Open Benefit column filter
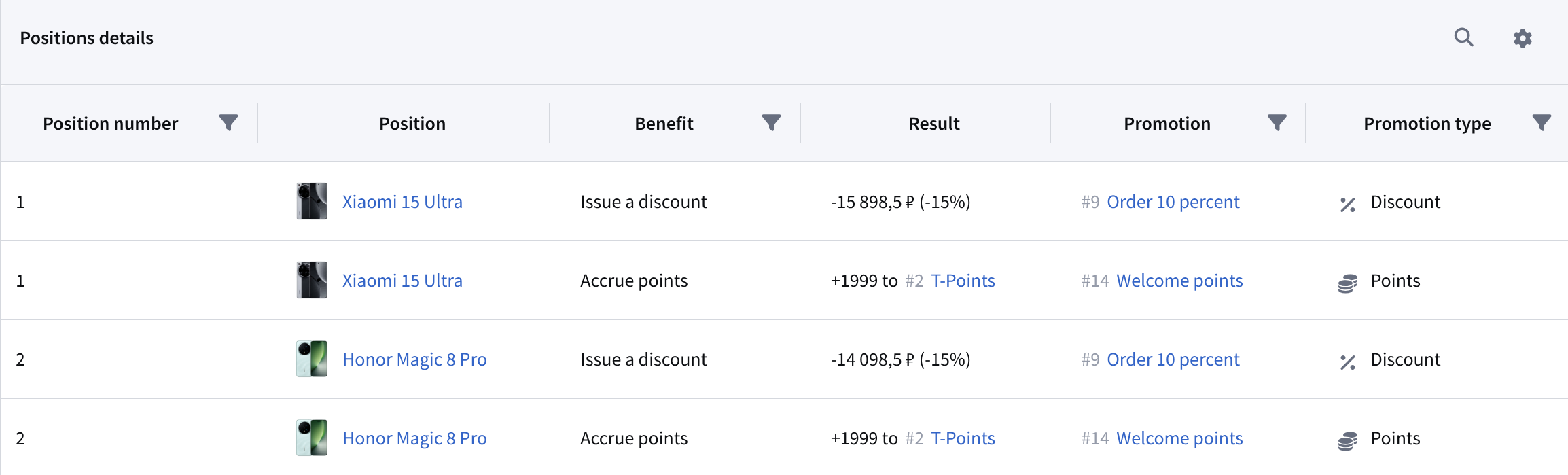This screenshot has width=1568, height=475. (771, 123)
